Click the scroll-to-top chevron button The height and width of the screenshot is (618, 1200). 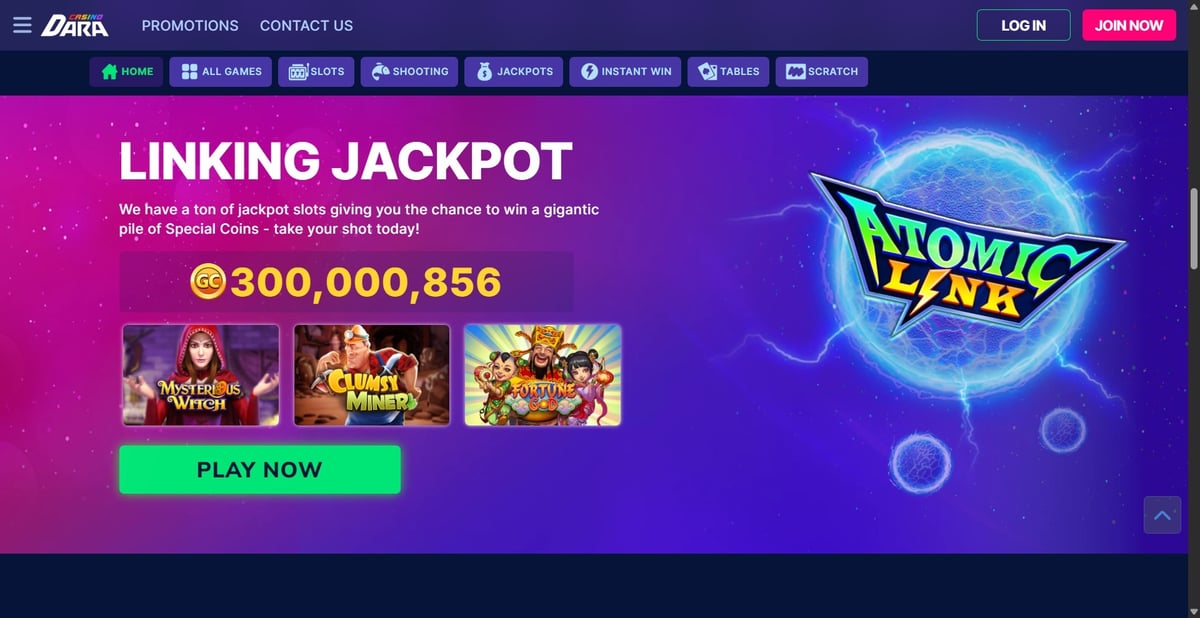(1162, 515)
